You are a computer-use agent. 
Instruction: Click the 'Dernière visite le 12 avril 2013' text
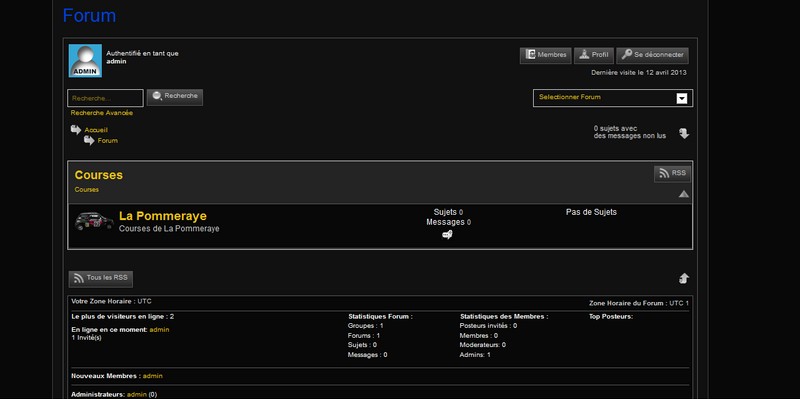coord(639,72)
